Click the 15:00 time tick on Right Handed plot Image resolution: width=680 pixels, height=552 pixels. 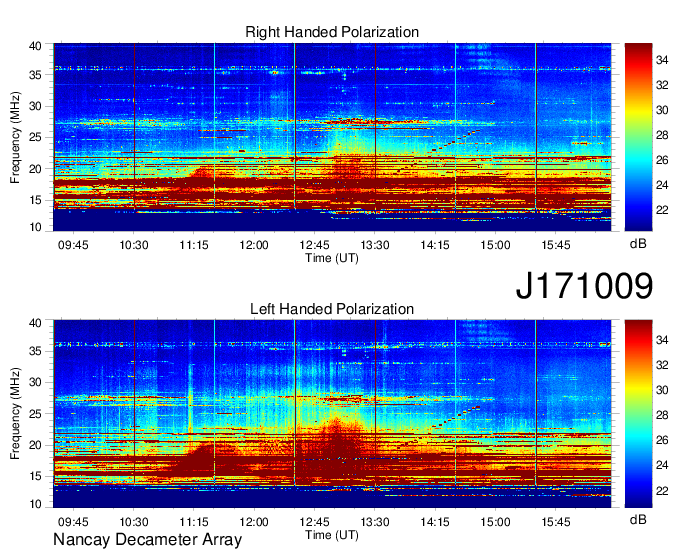(x=495, y=245)
